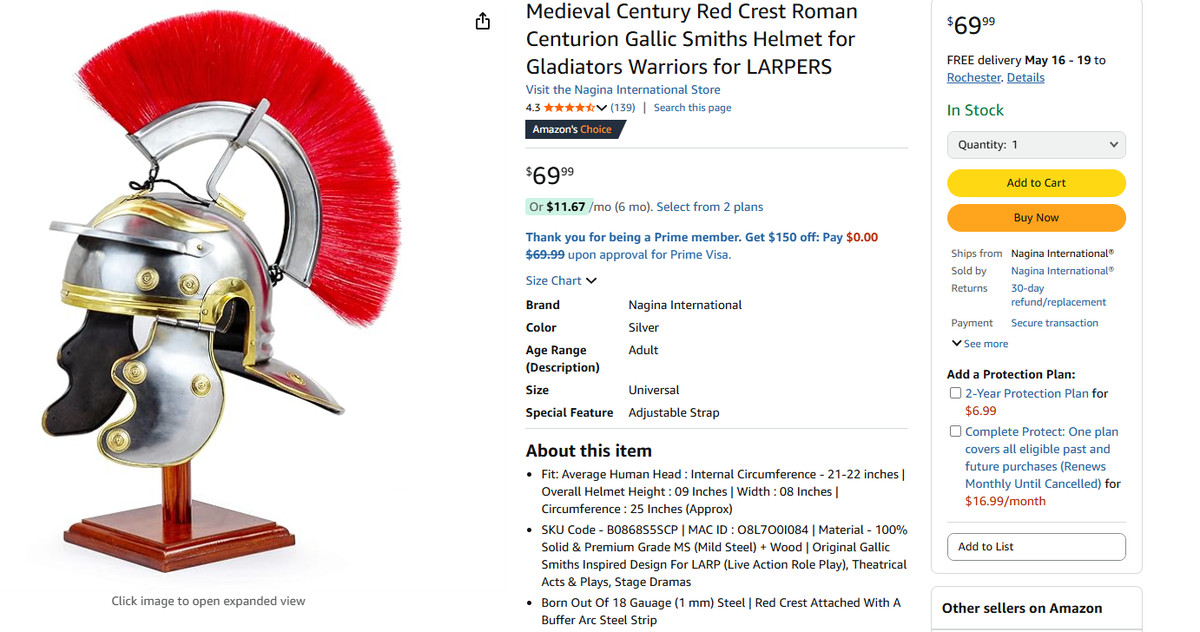This screenshot has width=1200, height=632.
Task: Expand See more seller details
Action: 980,344
